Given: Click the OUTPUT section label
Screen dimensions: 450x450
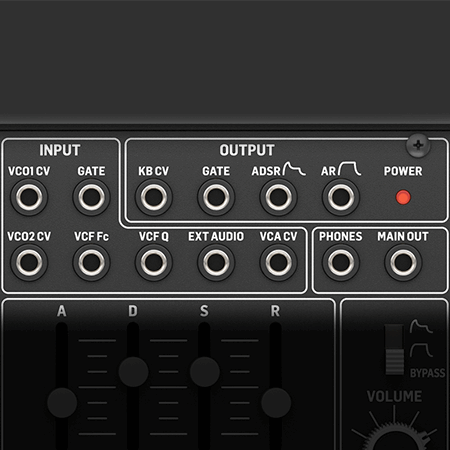Looking at the screenshot, I should click(x=247, y=150).
